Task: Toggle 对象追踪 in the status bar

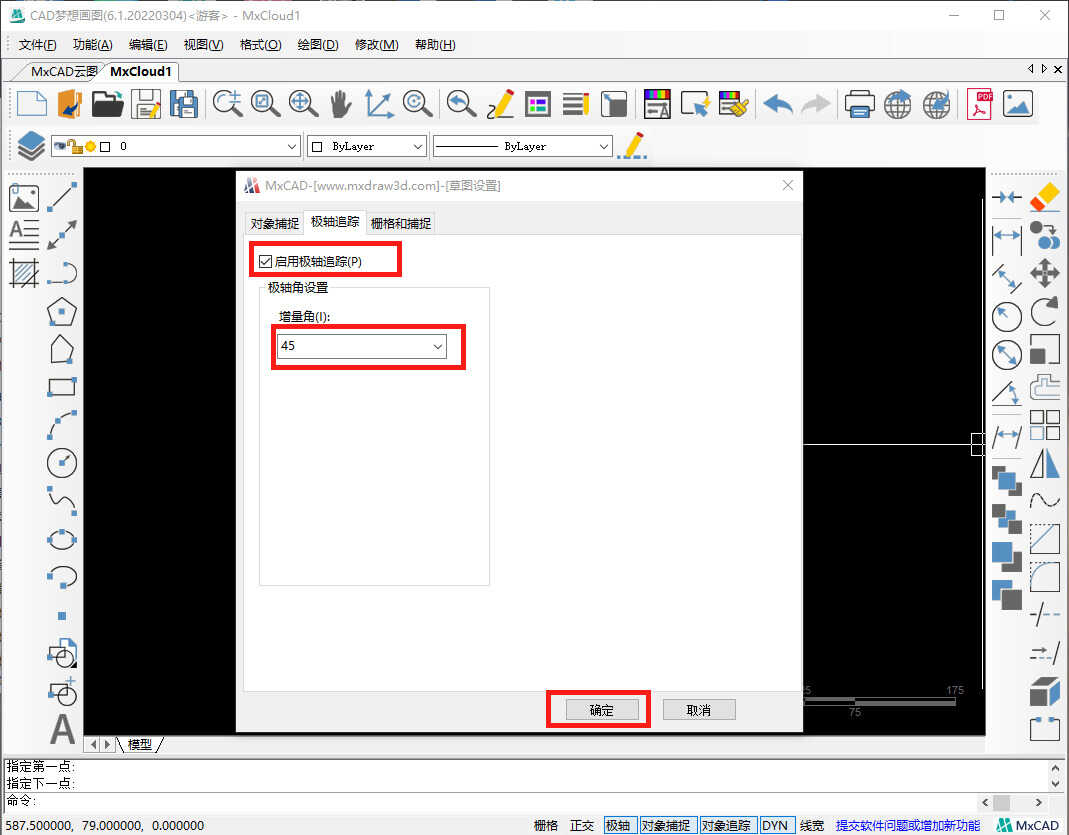Action: tap(726, 825)
